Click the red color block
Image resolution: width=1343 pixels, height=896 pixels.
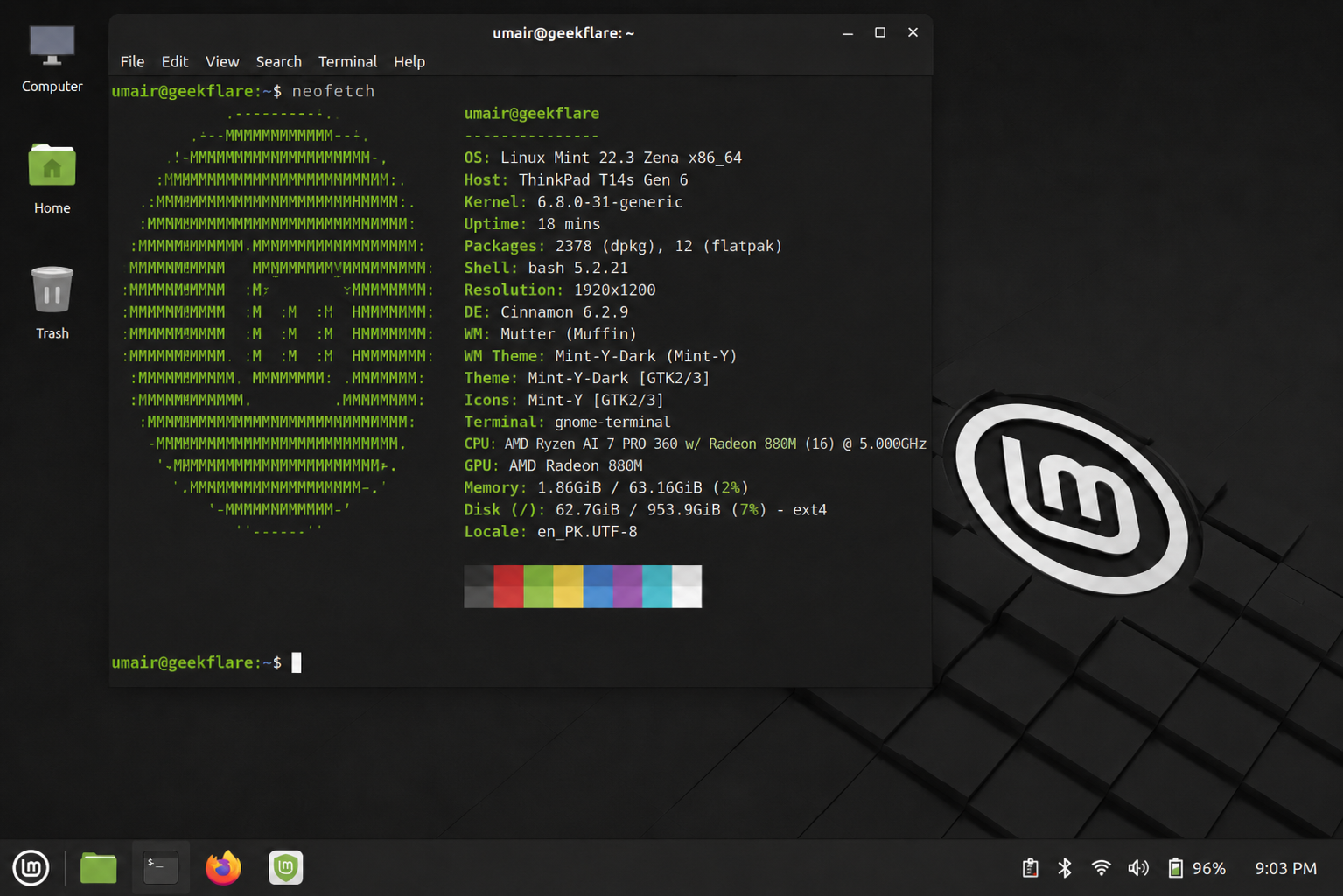point(508,586)
